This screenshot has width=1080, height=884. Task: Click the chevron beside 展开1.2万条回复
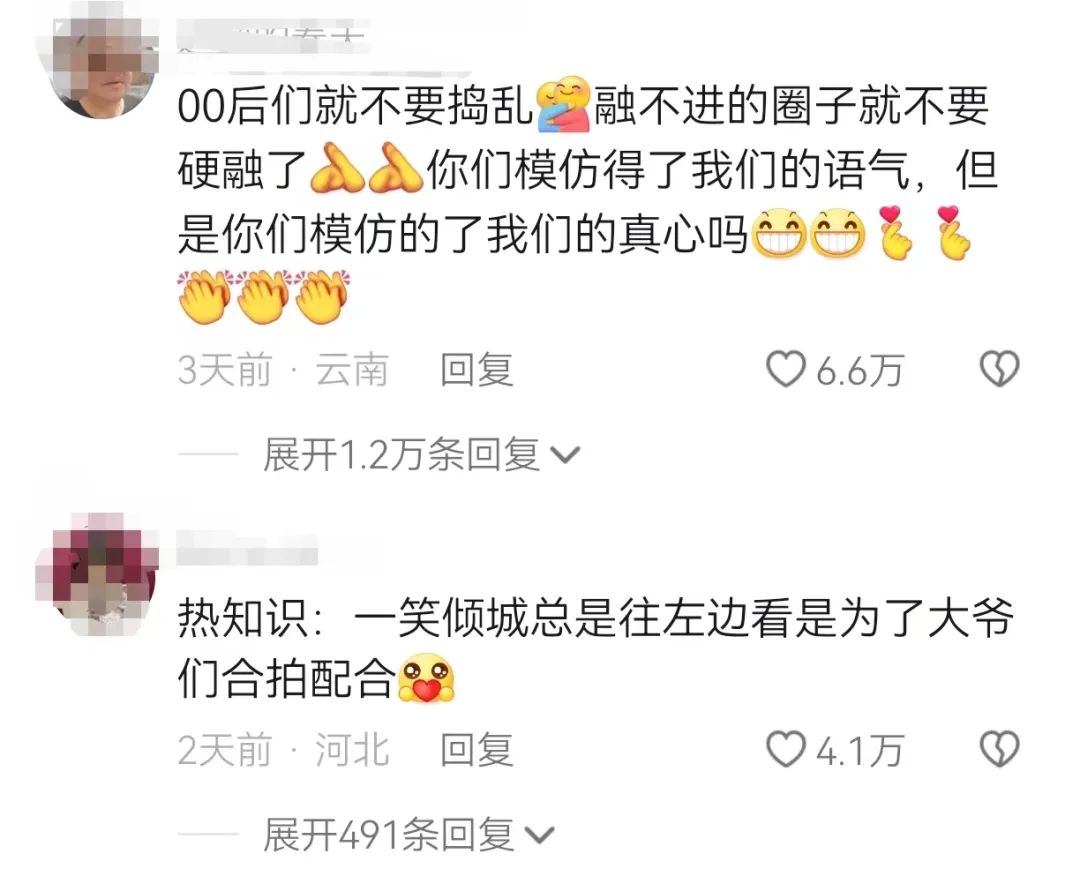(566, 456)
